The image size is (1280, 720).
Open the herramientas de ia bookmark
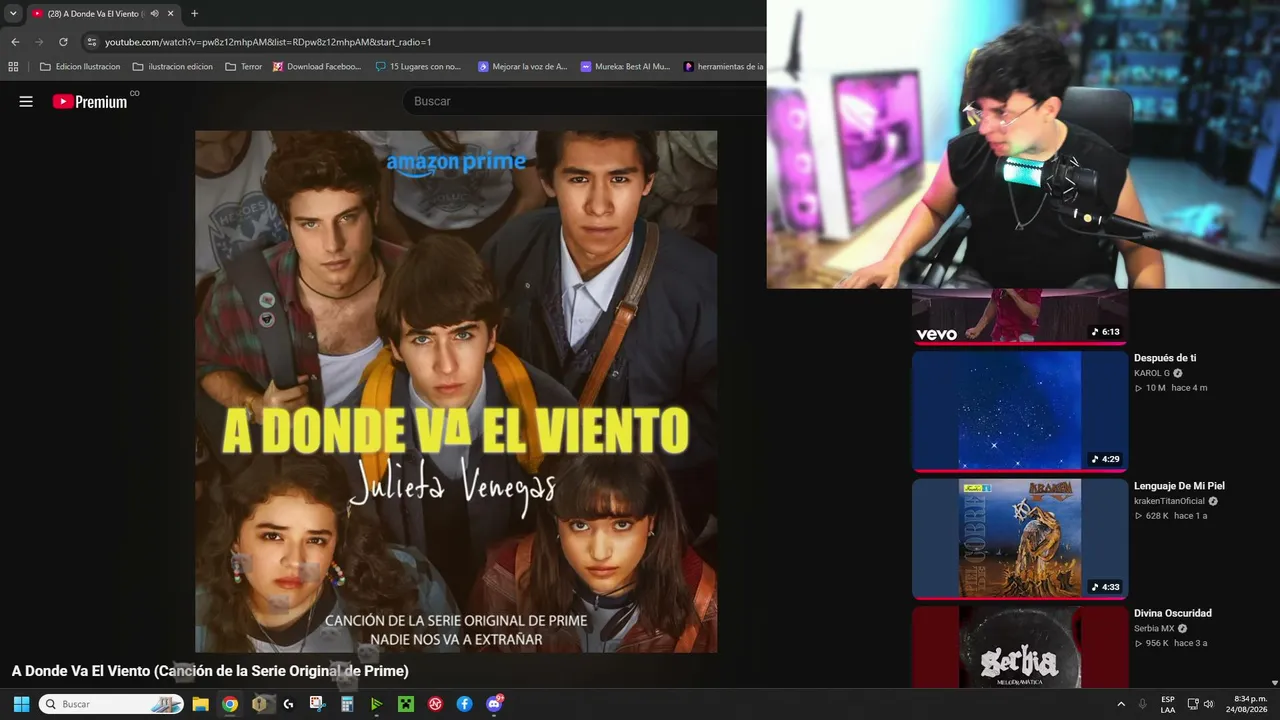point(724,67)
